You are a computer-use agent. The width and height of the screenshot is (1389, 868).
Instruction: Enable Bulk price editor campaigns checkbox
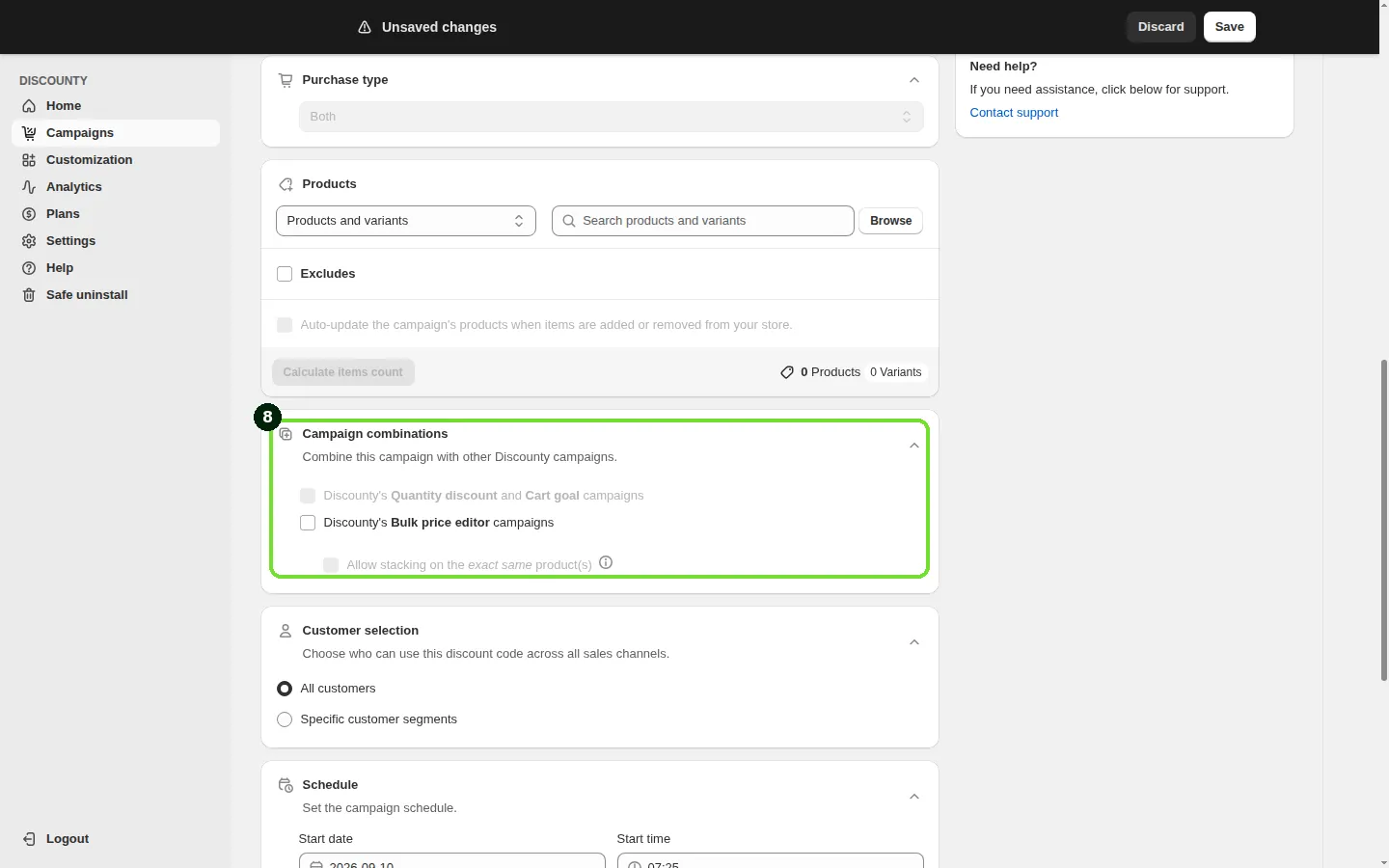pyautogui.click(x=308, y=523)
